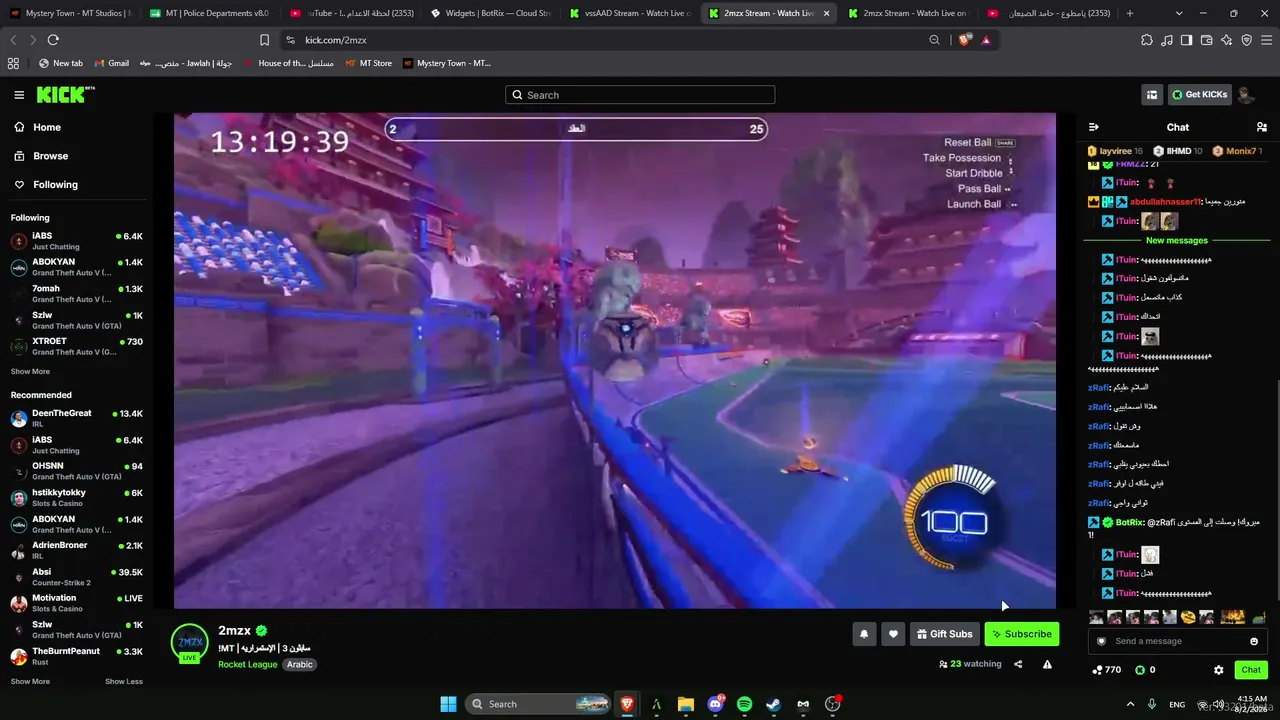Click the KICK logo

tap(65, 95)
